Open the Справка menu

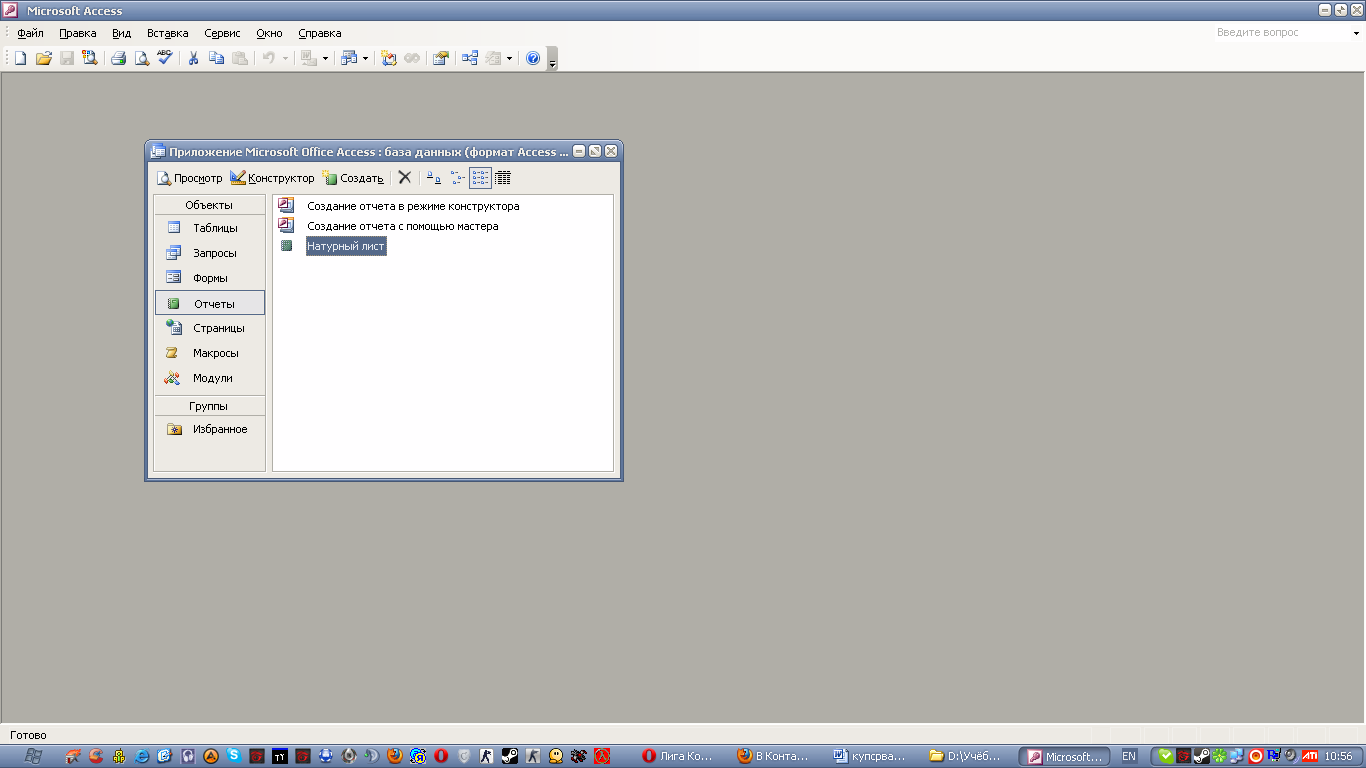[319, 33]
